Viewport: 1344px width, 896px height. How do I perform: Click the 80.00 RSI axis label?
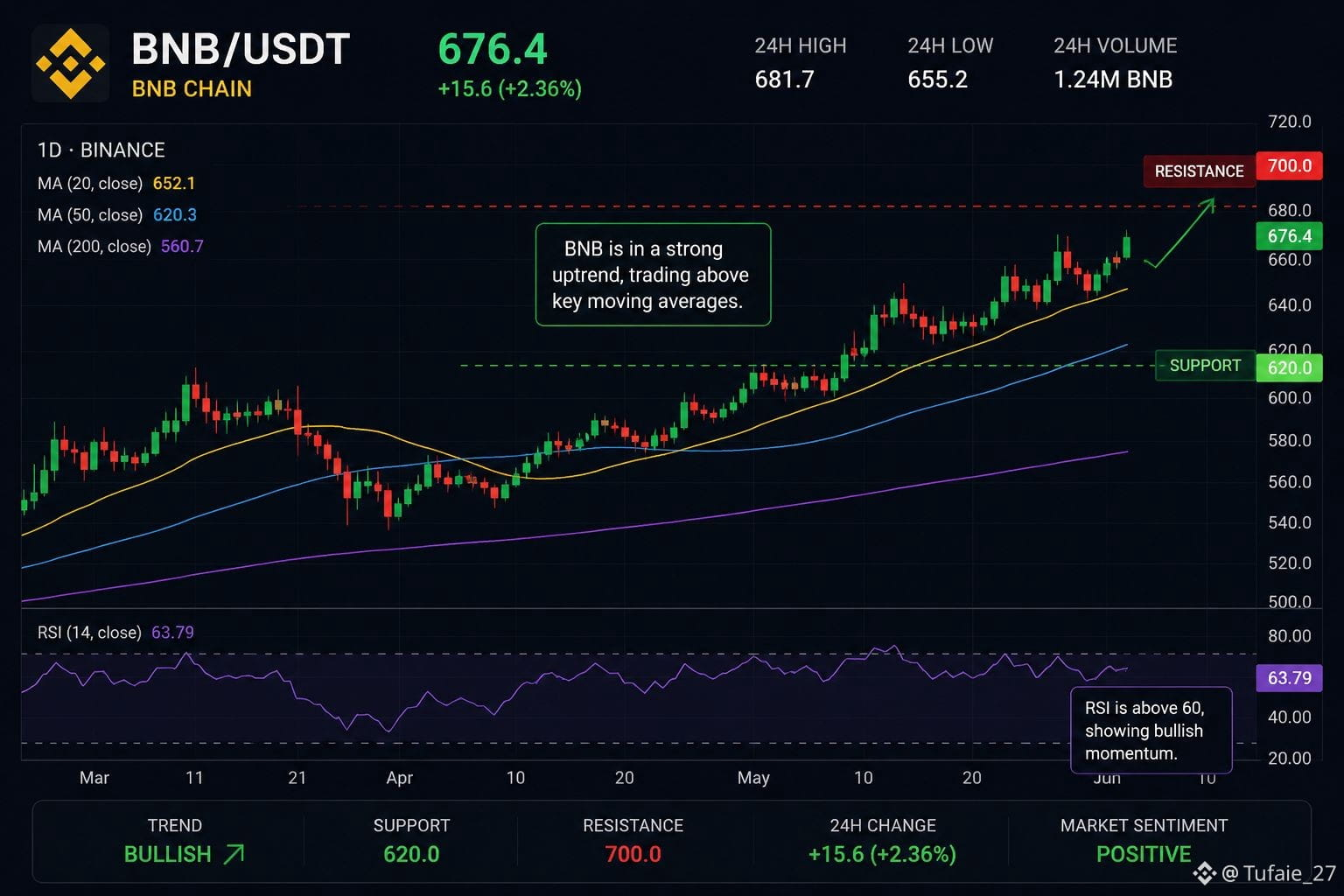click(1290, 636)
